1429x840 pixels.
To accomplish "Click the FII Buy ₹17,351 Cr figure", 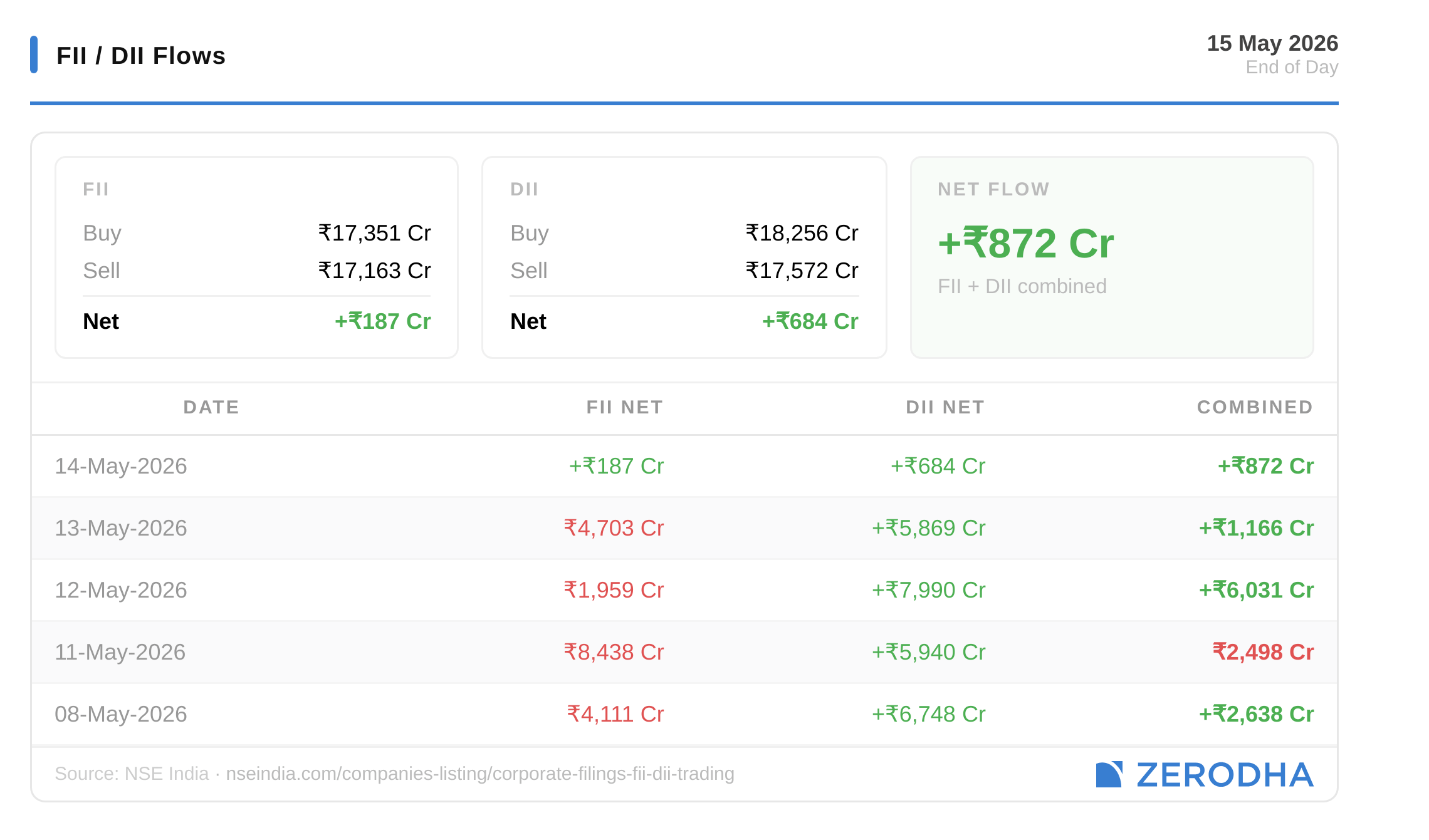I will click(375, 233).
